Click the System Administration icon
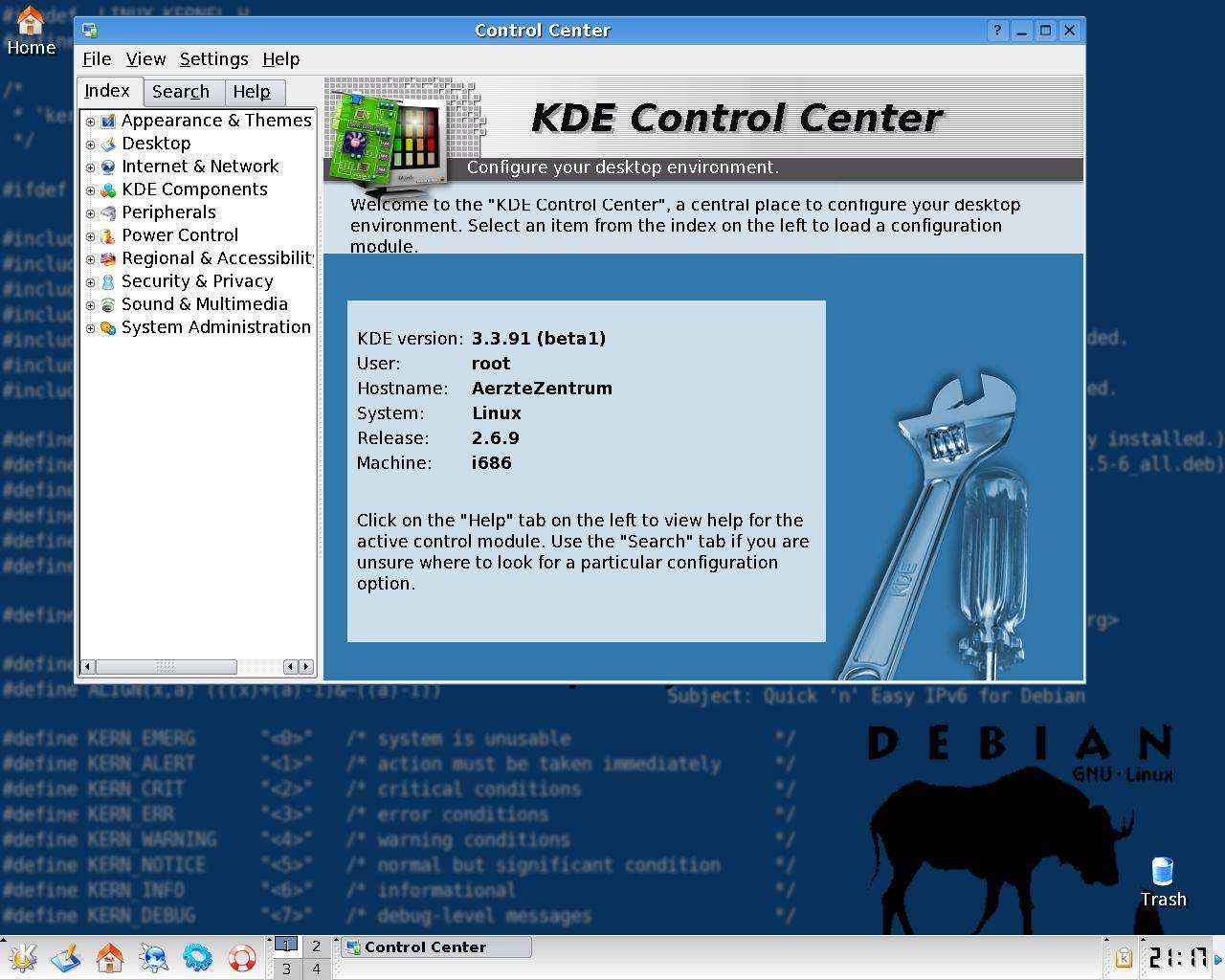Viewport: 1225px width, 980px height. pos(108,327)
